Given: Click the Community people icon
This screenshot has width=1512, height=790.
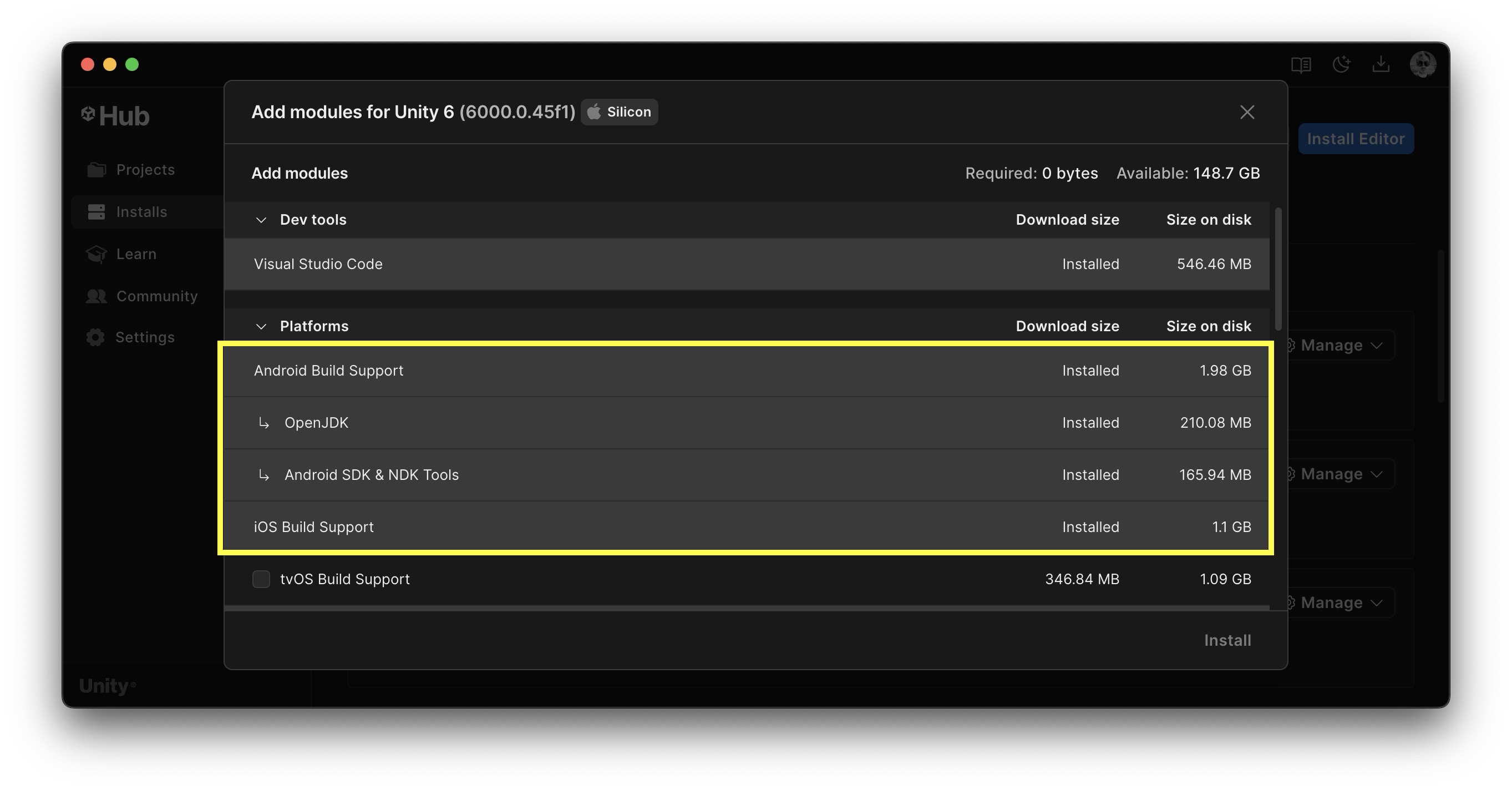Looking at the screenshot, I should [x=97, y=296].
